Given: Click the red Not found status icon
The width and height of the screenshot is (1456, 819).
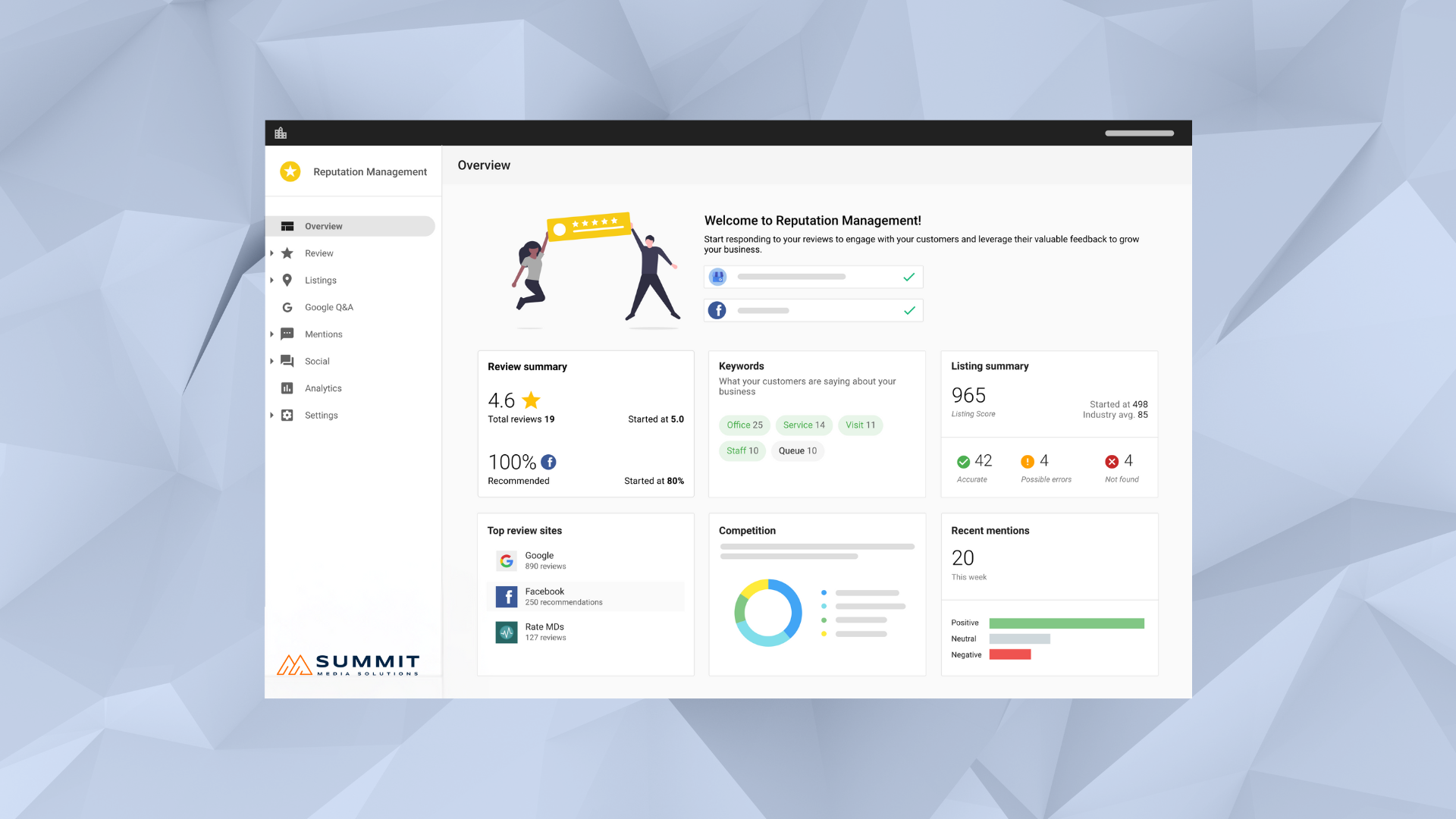Looking at the screenshot, I should point(1112,462).
